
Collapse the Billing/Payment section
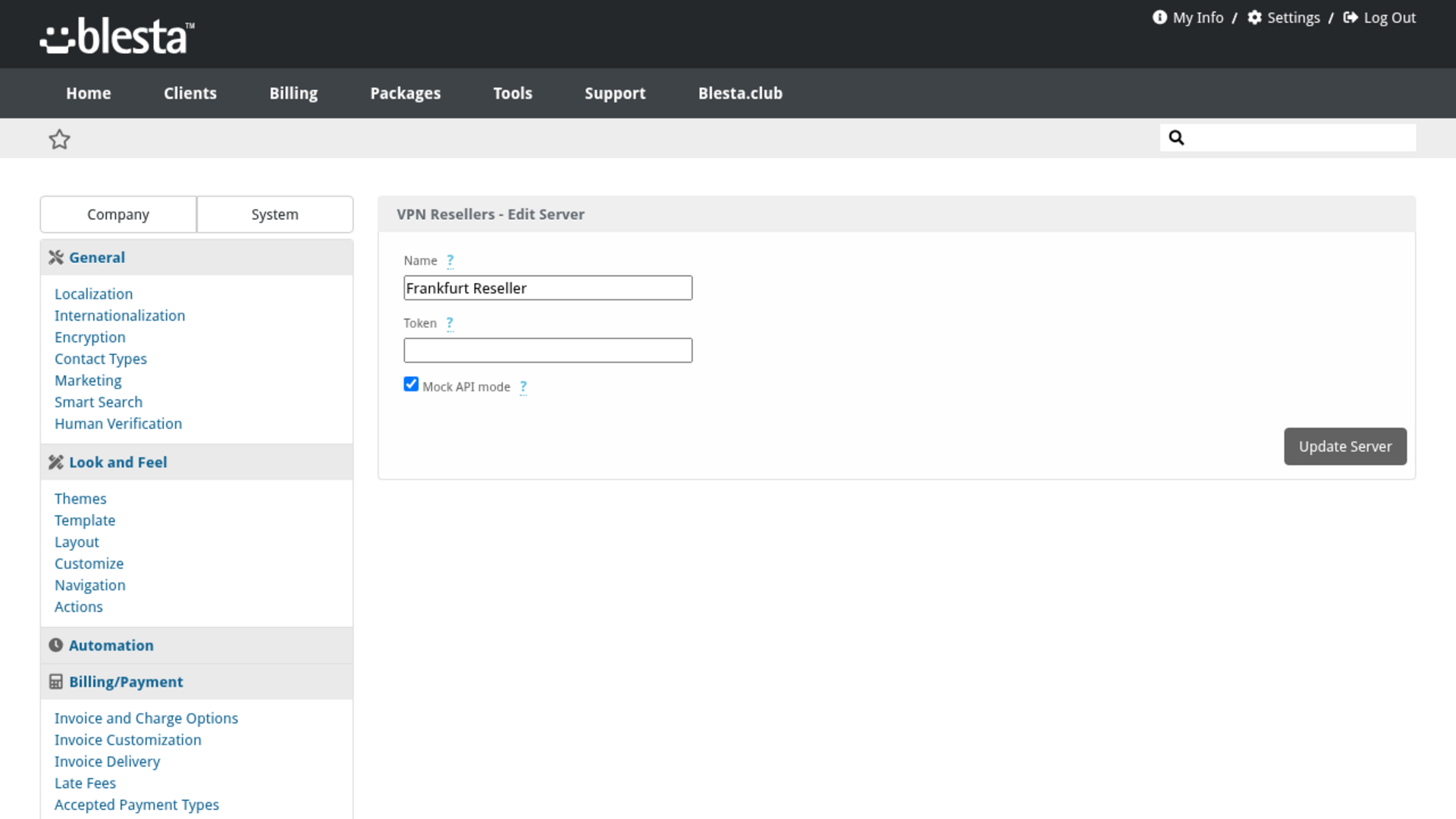[196, 682]
